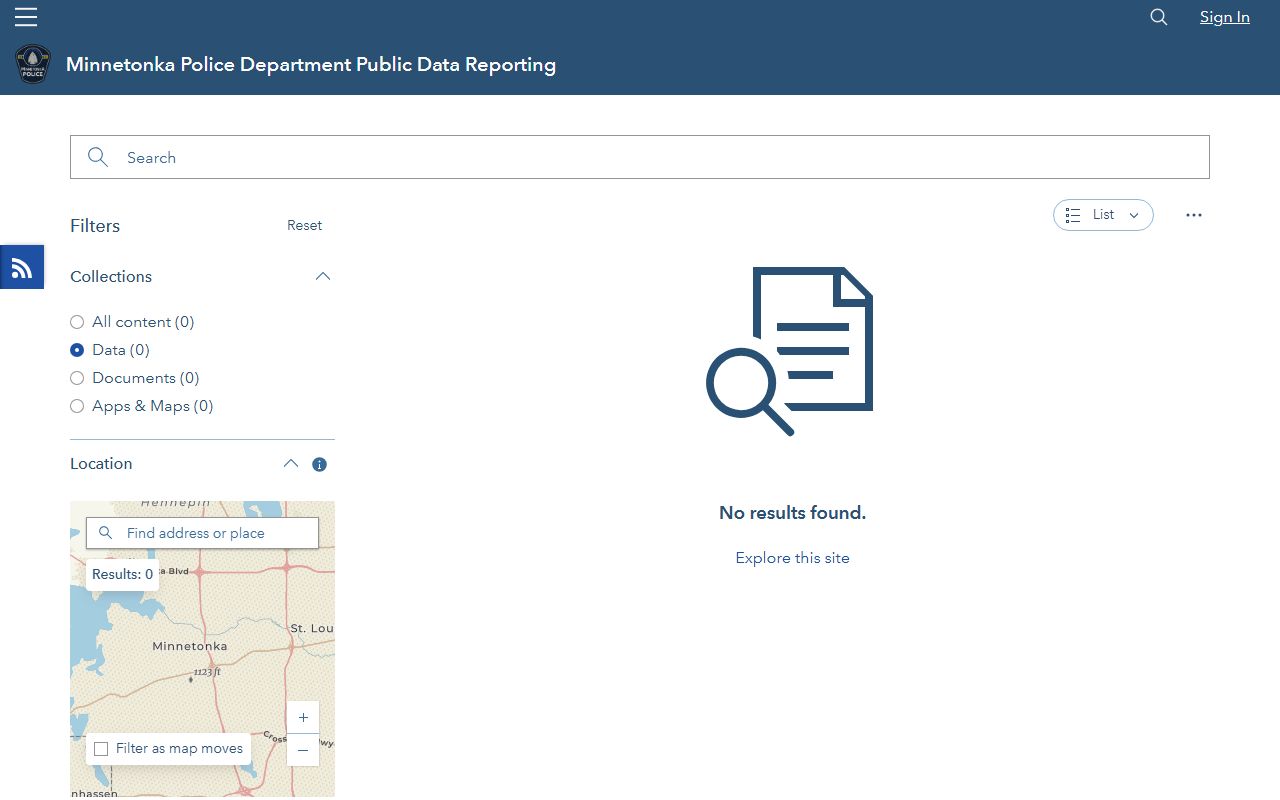Collapse the Collections filter section

click(x=322, y=277)
